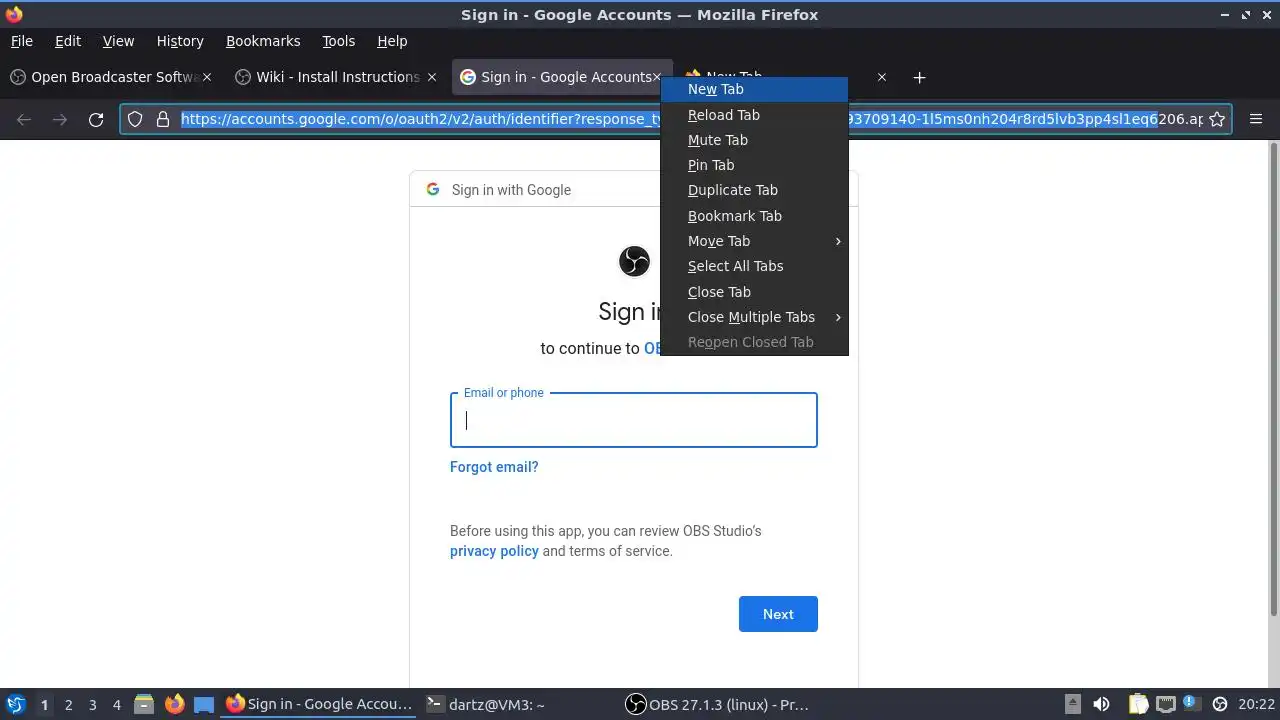This screenshot has height=720, width=1280.
Task: Bookmark this page with the star icon
Action: point(1217,119)
